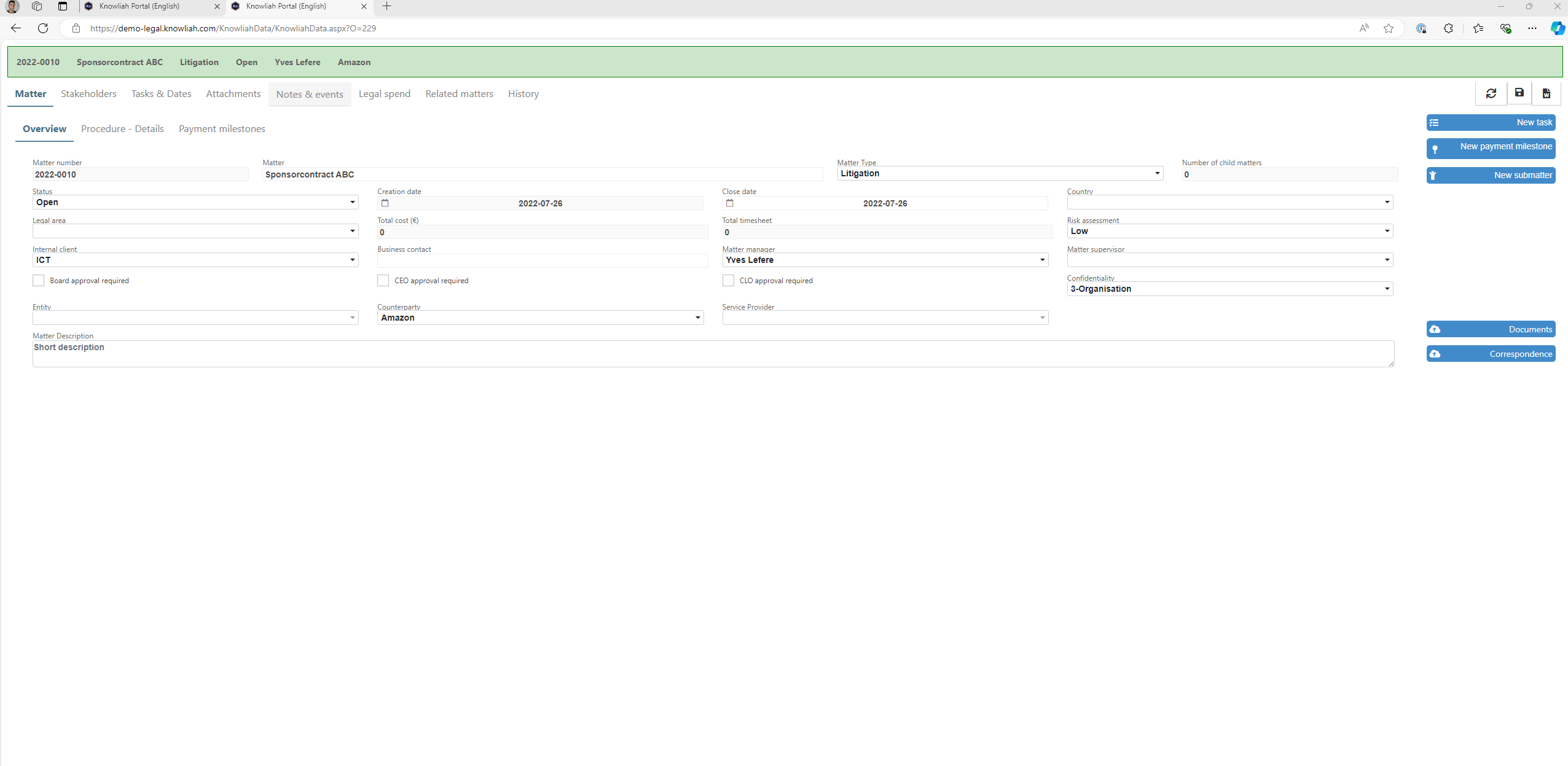Open the Copilot icon in the browser toolbar

pyautogui.click(x=1558, y=28)
